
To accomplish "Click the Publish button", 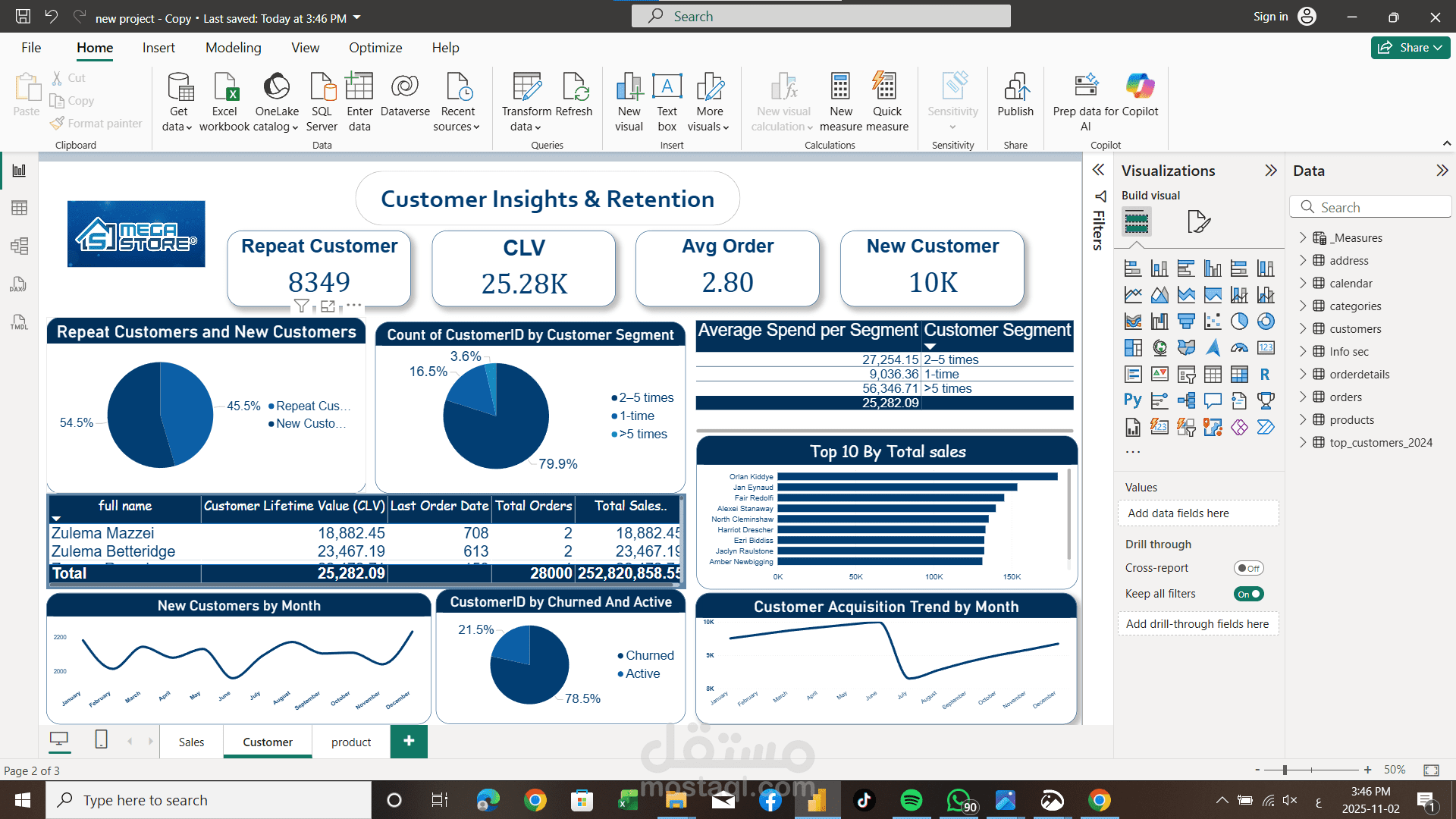I will click(x=1015, y=101).
